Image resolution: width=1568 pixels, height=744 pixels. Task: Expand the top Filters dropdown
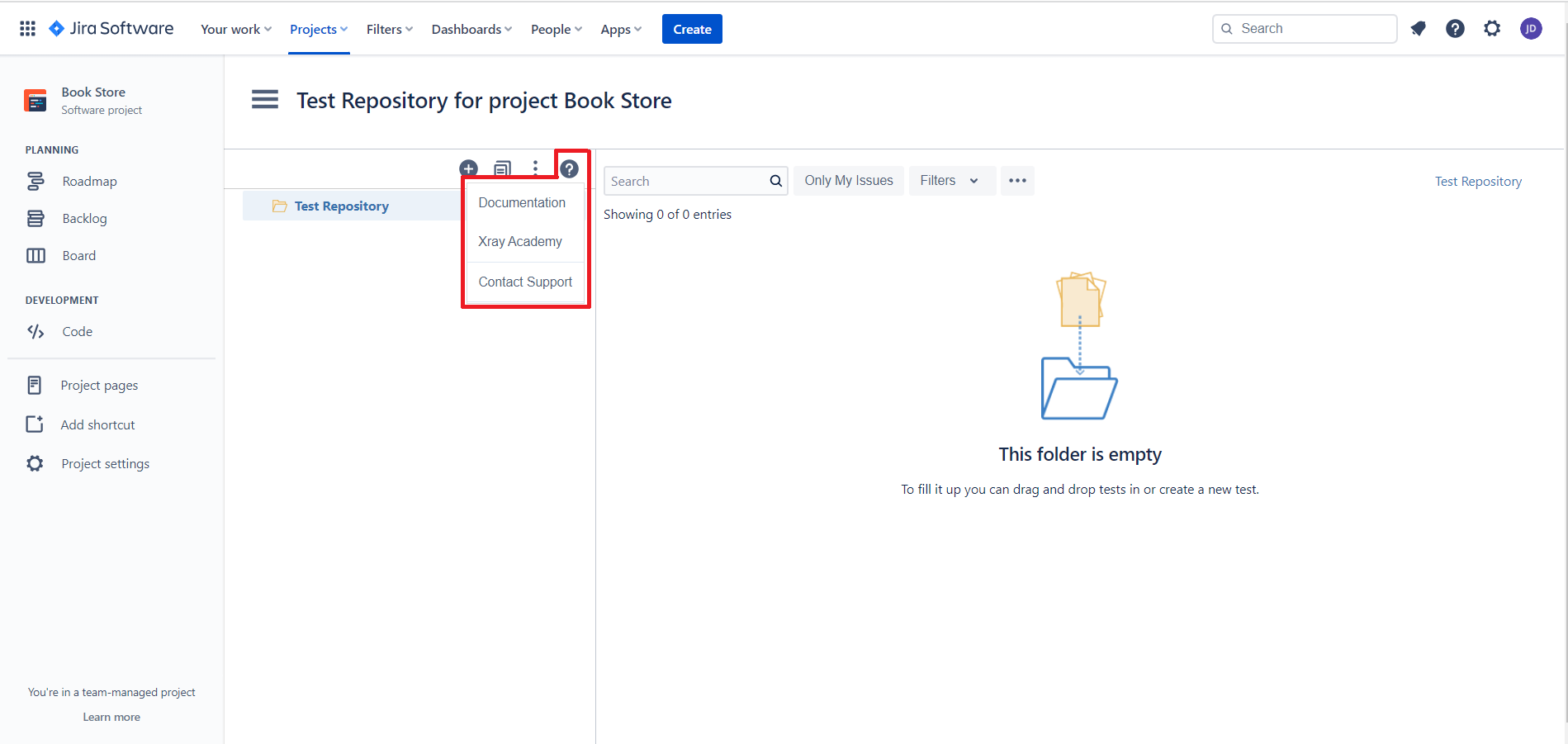[x=390, y=29]
